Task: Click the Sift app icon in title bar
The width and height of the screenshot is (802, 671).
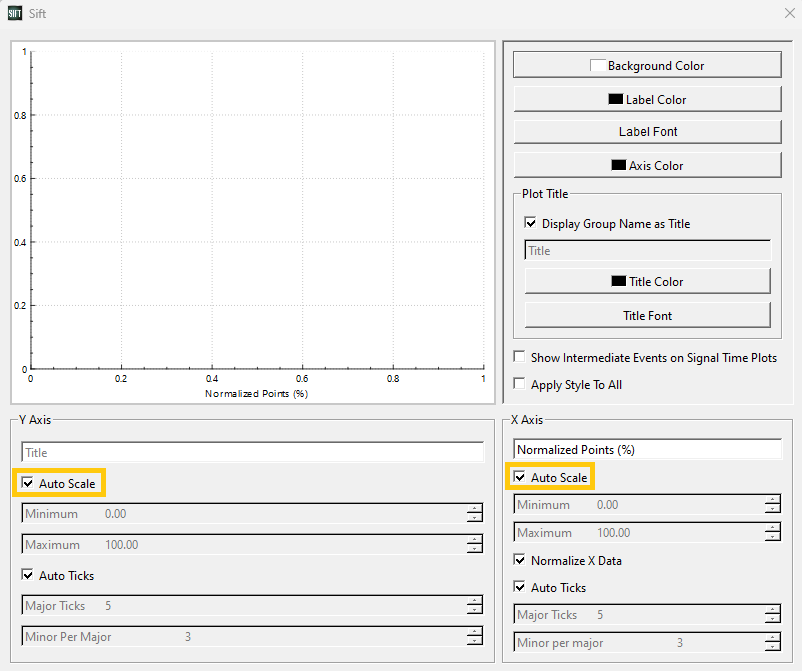Action: point(14,13)
